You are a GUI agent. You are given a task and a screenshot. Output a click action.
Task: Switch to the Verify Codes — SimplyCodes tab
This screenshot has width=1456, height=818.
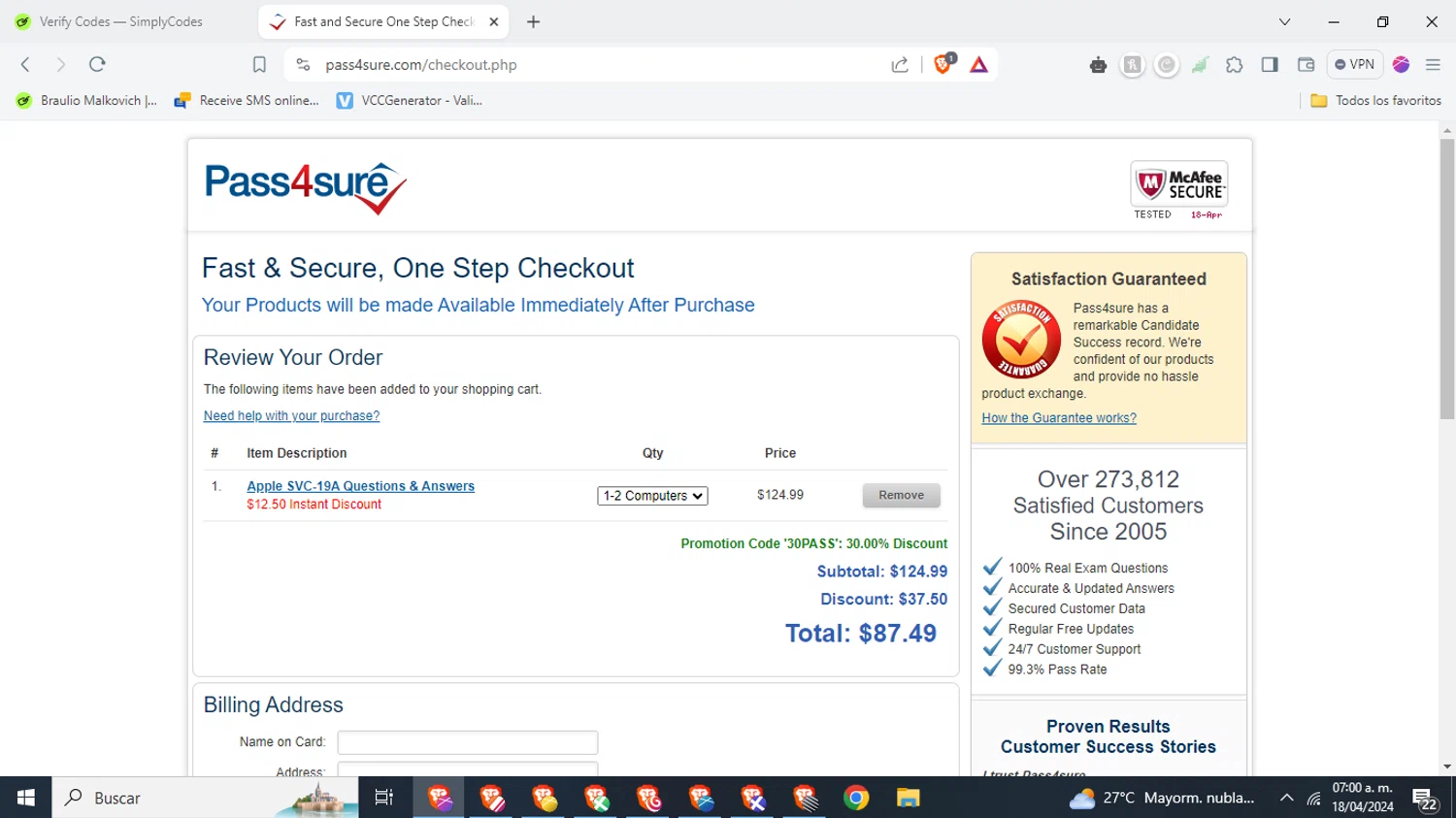click(121, 21)
